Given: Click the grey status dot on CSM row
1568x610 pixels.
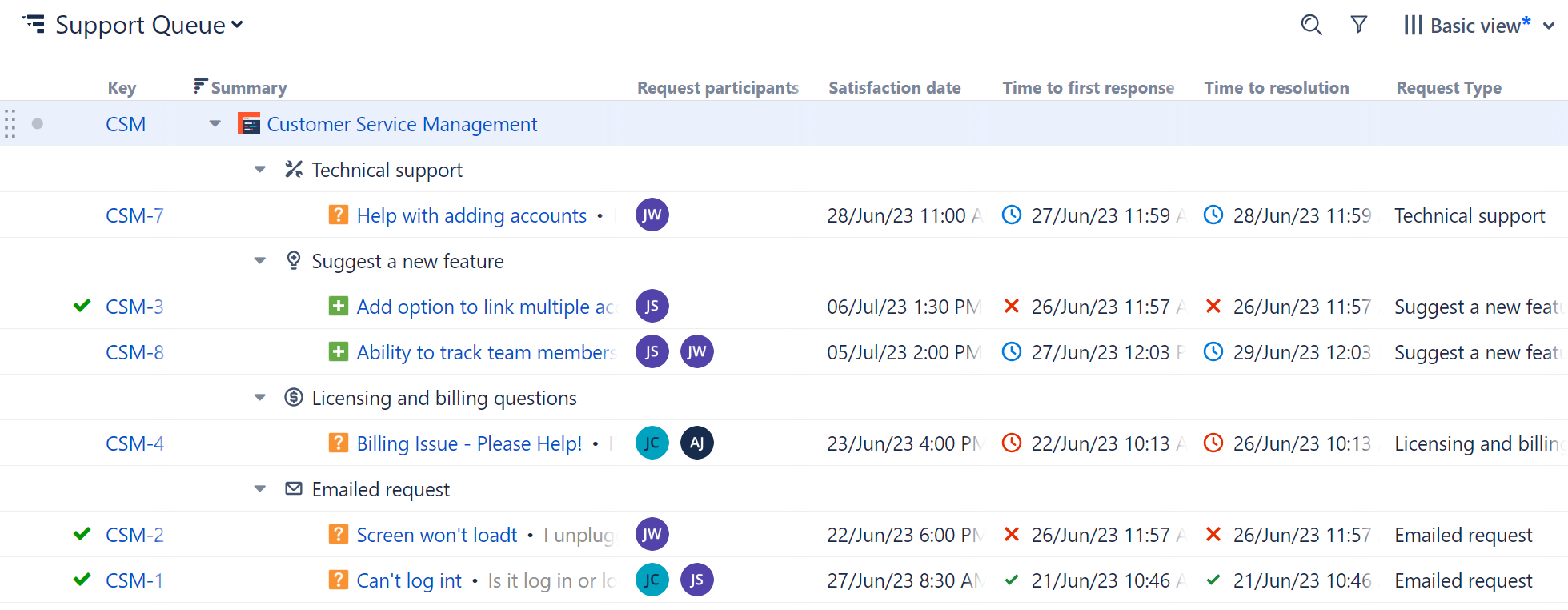Looking at the screenshot, I should [38, 124].
